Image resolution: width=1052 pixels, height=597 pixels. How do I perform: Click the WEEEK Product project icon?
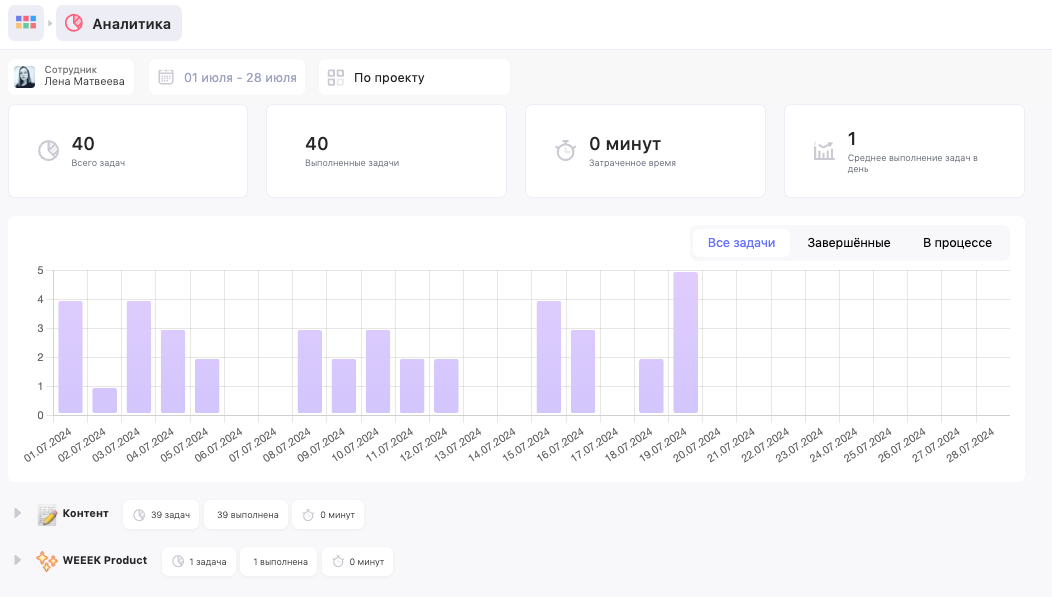click(47, 561)
